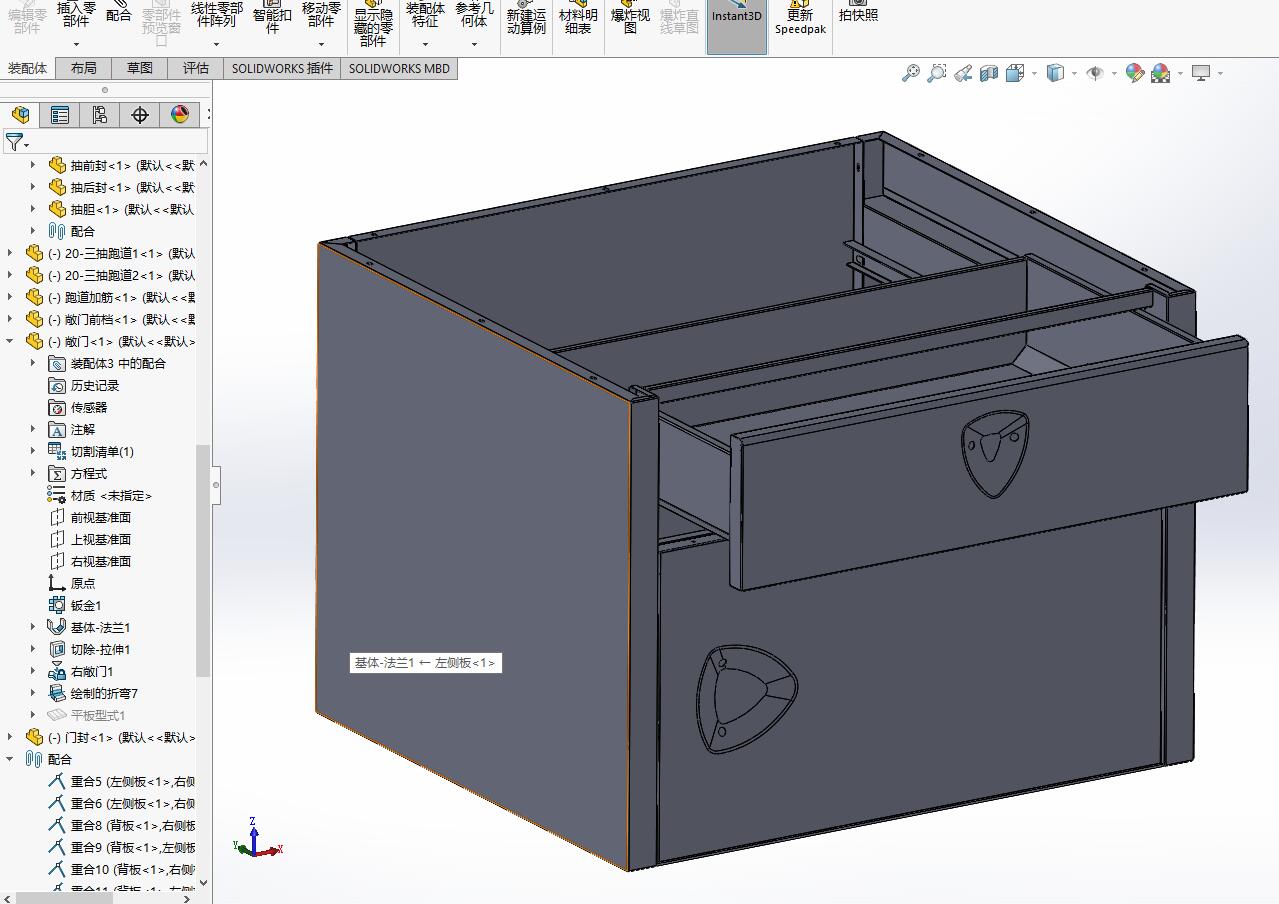The height and width of the screenshot is (904, 1279).
Task: Activate the Section View icon
Action: coord(989,73)
